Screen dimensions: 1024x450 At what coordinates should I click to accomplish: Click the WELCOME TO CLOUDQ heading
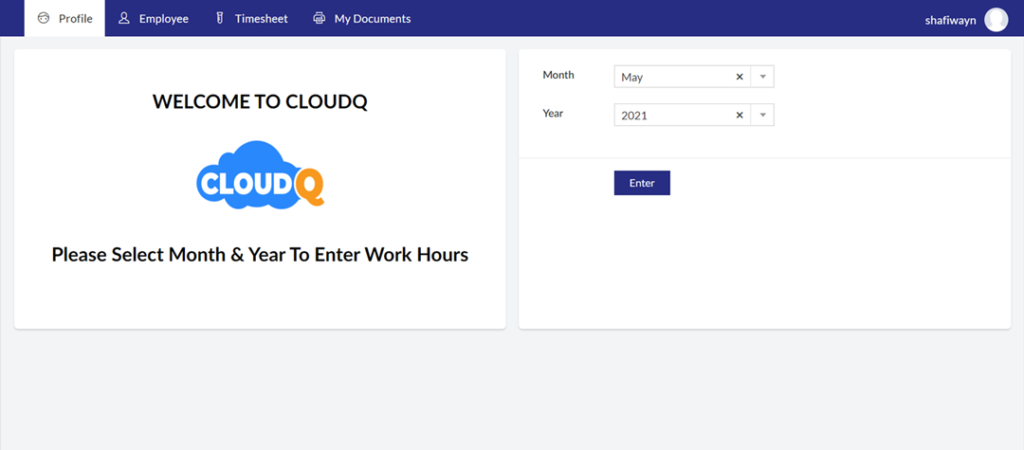pyautogui.click(x=260, y=101)
